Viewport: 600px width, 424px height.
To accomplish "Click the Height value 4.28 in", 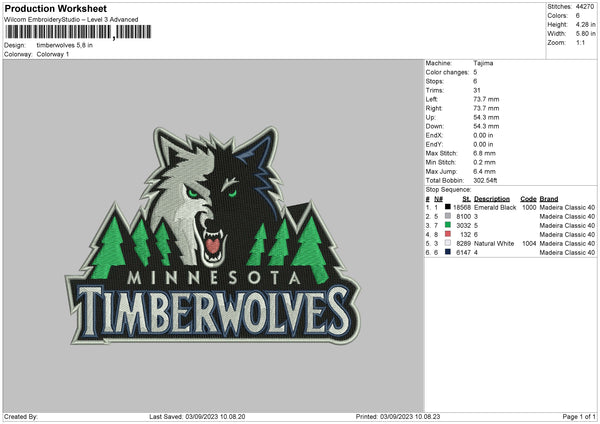I will (585, 24).
